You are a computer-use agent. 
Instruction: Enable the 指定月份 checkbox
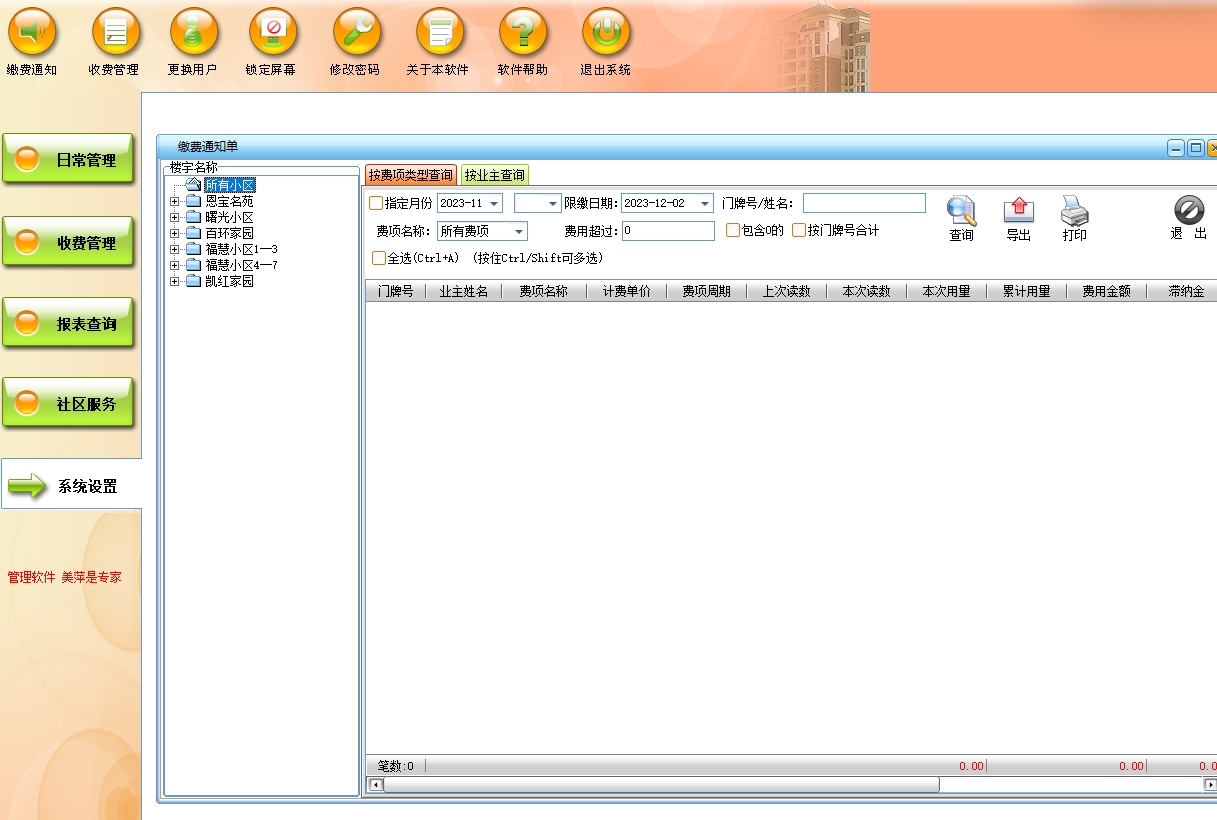coord(376,204)
